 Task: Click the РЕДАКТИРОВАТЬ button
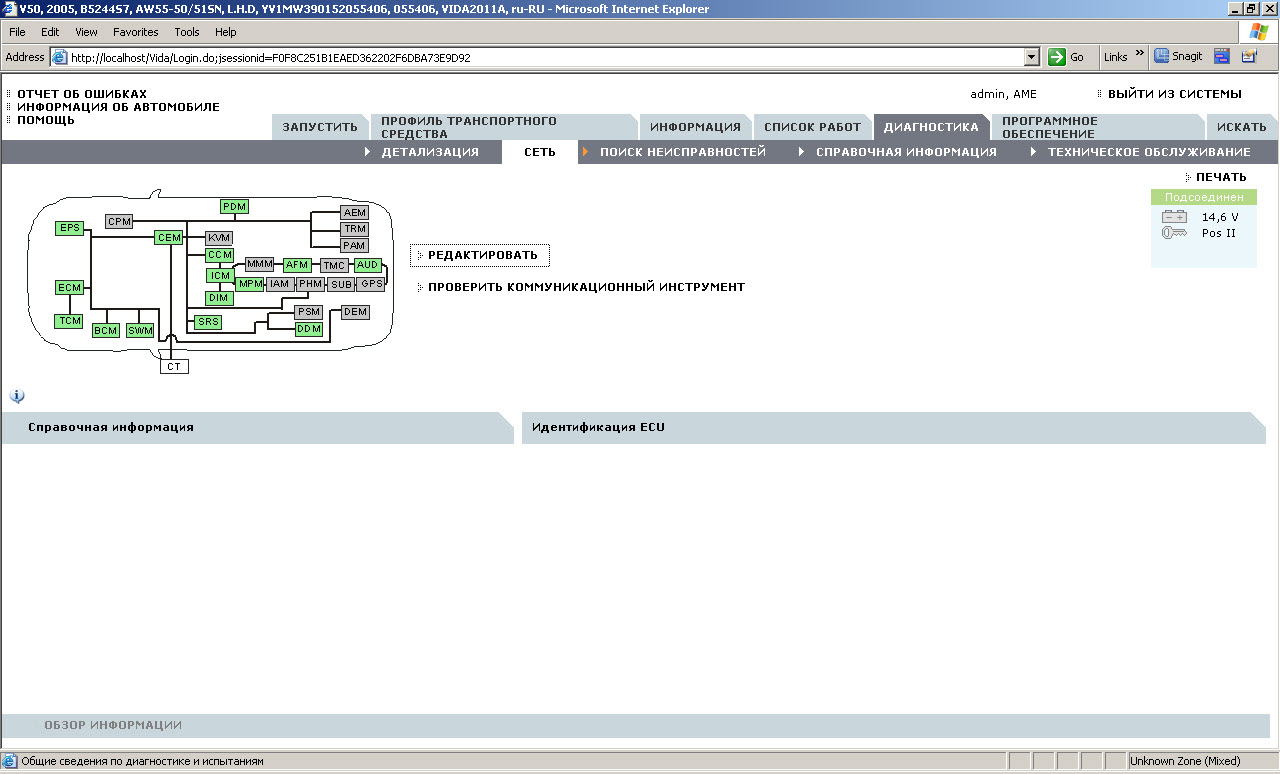(x=482, y=255)
